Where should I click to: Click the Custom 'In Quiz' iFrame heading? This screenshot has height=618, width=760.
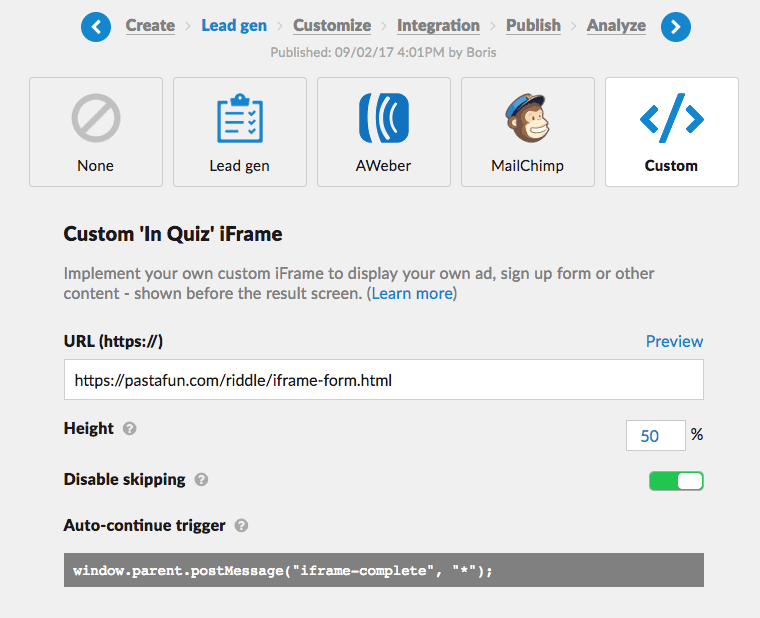(173, 234)
